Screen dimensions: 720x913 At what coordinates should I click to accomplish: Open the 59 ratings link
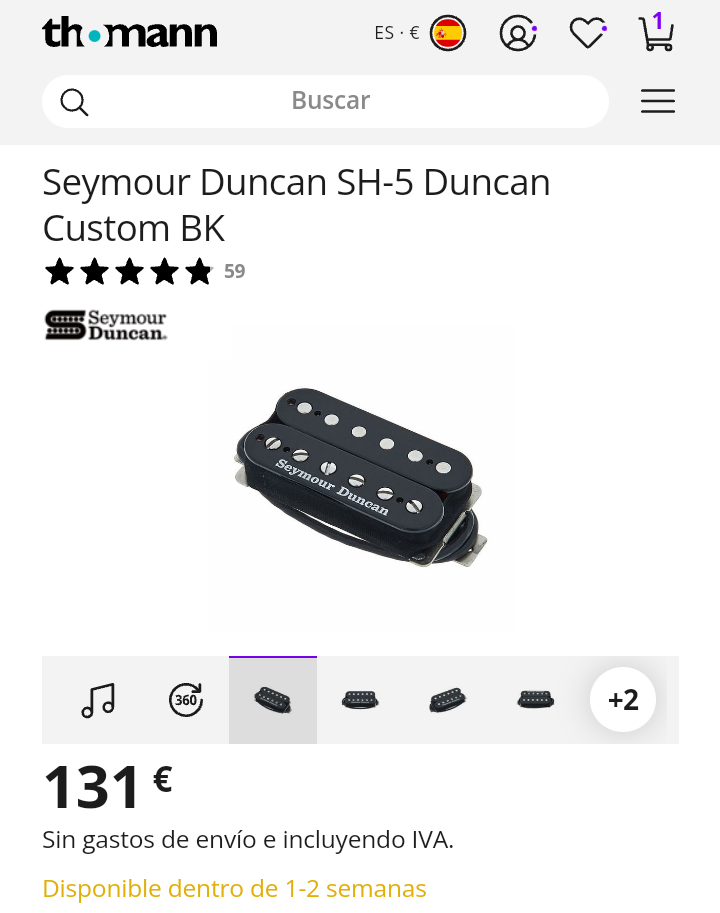click(235, 271)
